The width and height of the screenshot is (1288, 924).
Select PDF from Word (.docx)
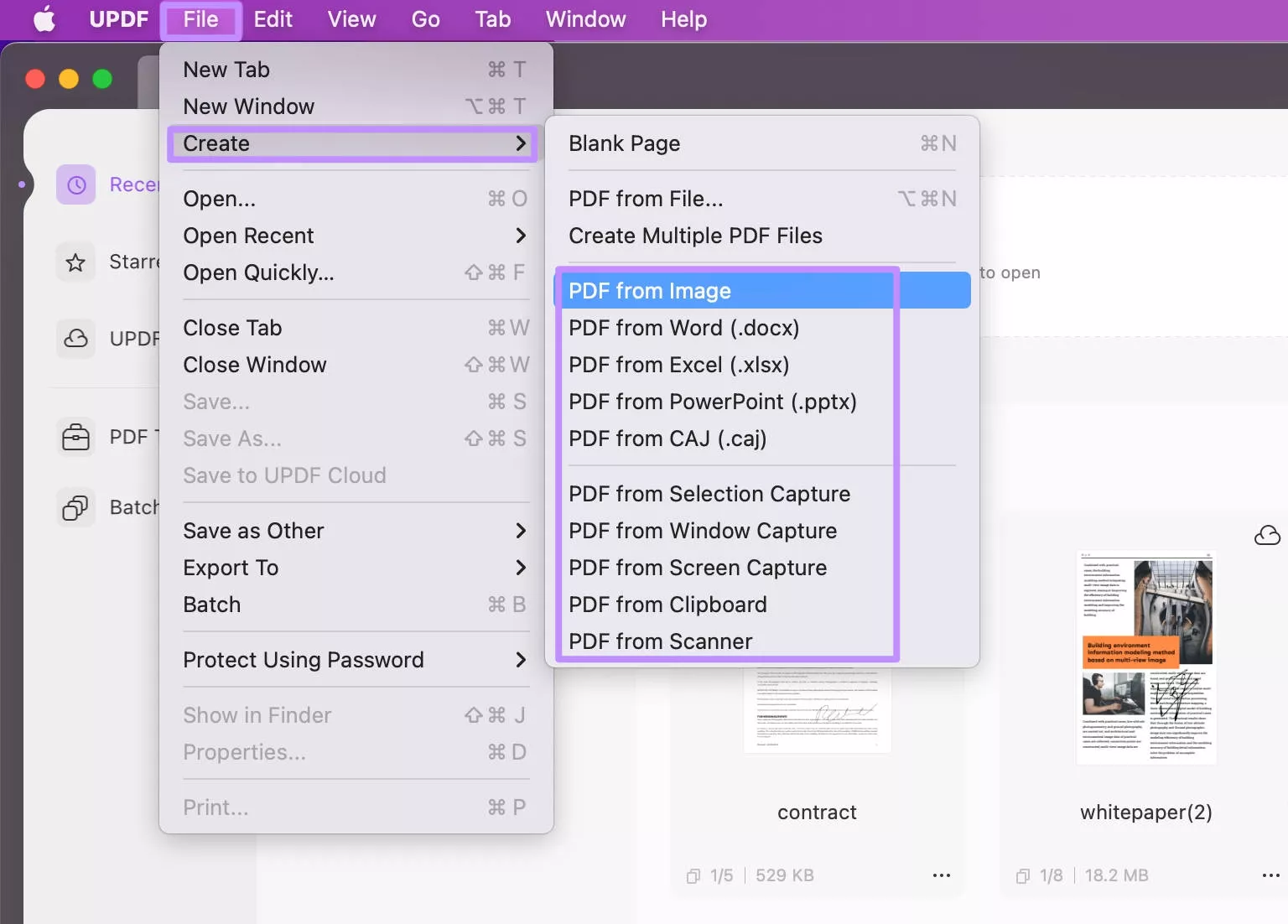[x=762, y=328]
